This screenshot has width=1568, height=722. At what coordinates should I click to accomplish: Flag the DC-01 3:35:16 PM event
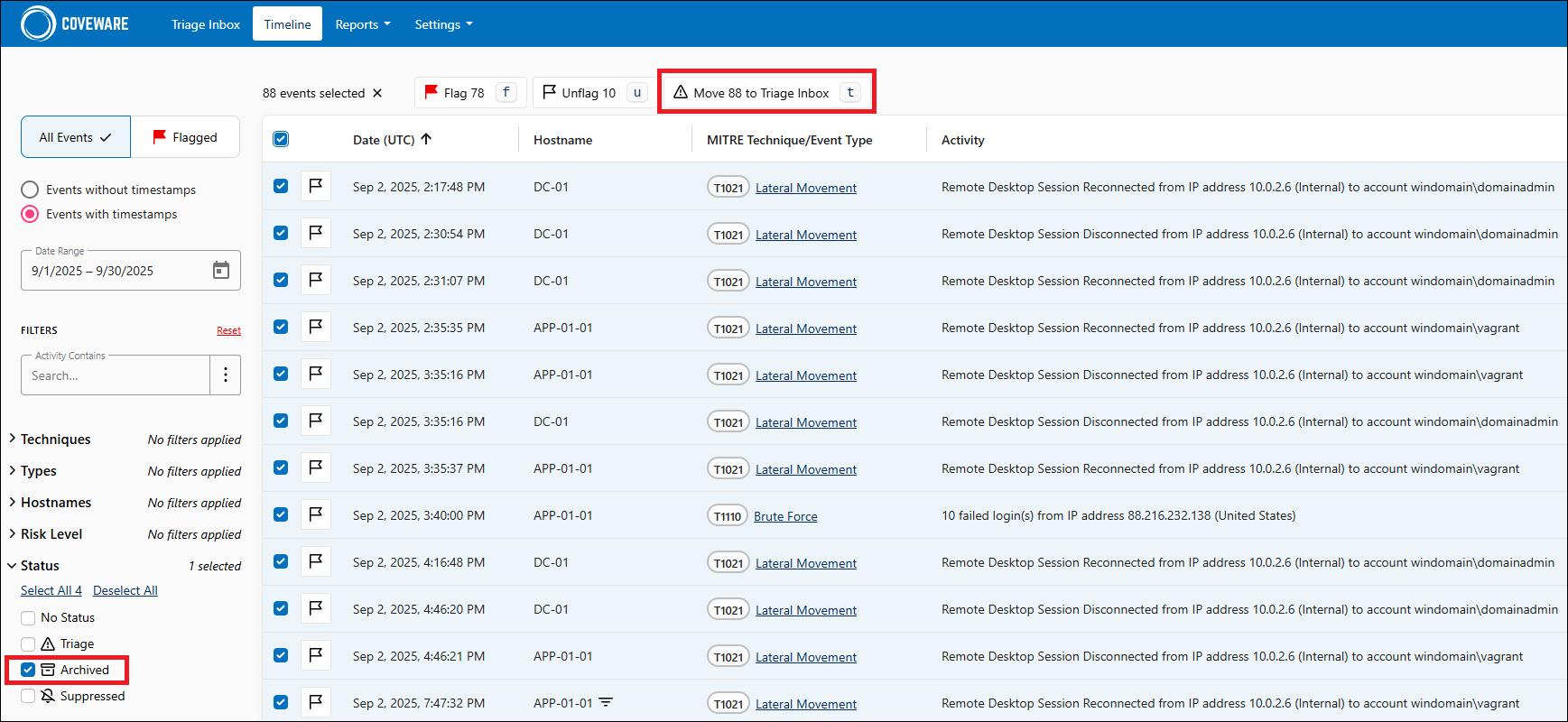[x=316, y=421]
